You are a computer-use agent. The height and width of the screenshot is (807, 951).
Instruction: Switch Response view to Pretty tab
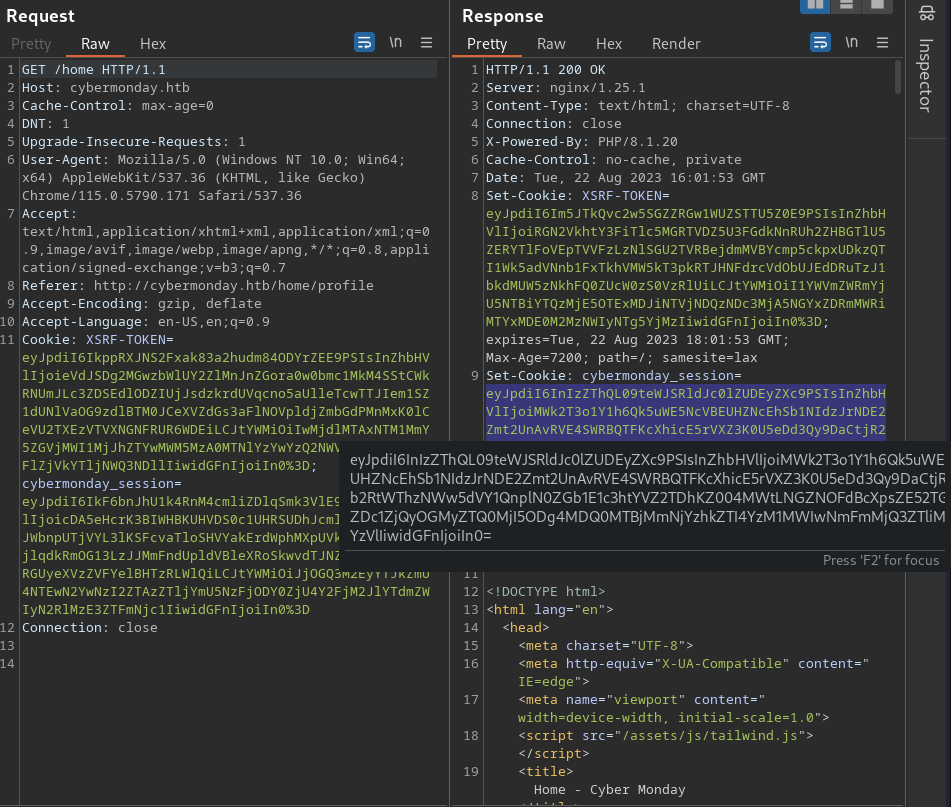click(x=487, y=44)
